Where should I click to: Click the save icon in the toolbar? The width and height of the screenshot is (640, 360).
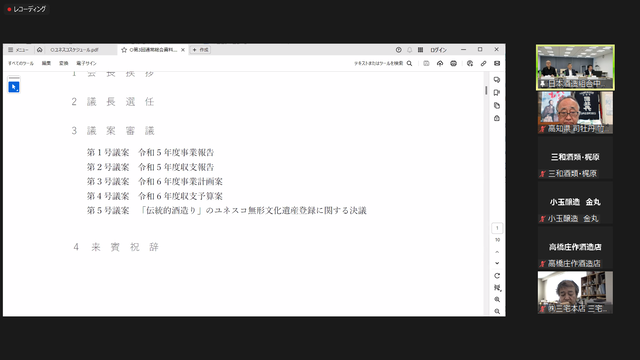pos(426,63)
